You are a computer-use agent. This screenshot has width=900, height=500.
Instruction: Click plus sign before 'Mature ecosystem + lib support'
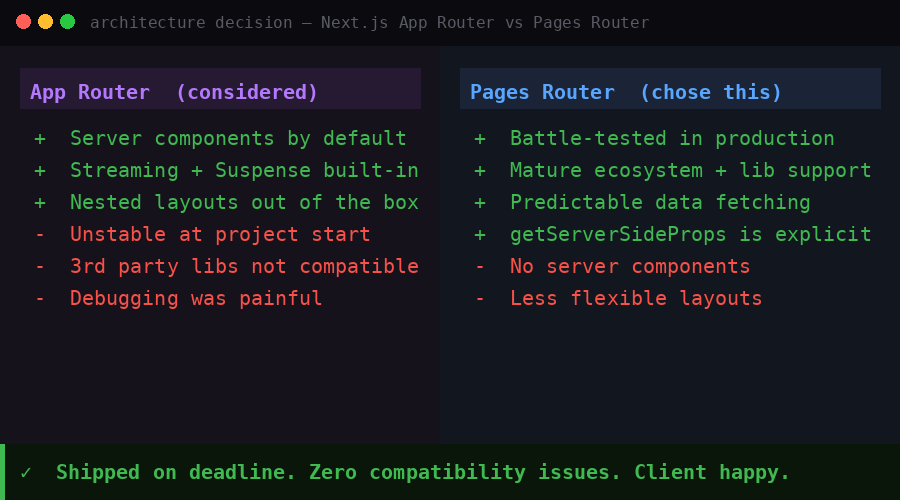[480, 171]
